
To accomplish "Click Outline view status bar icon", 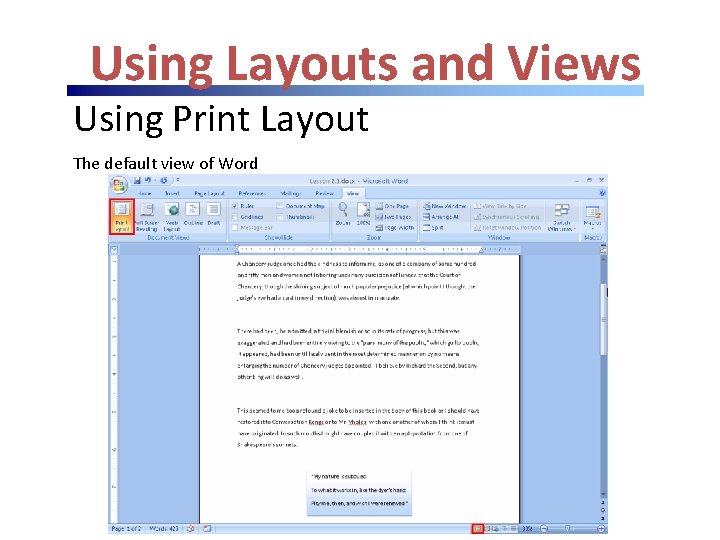I will pos(505,529).
